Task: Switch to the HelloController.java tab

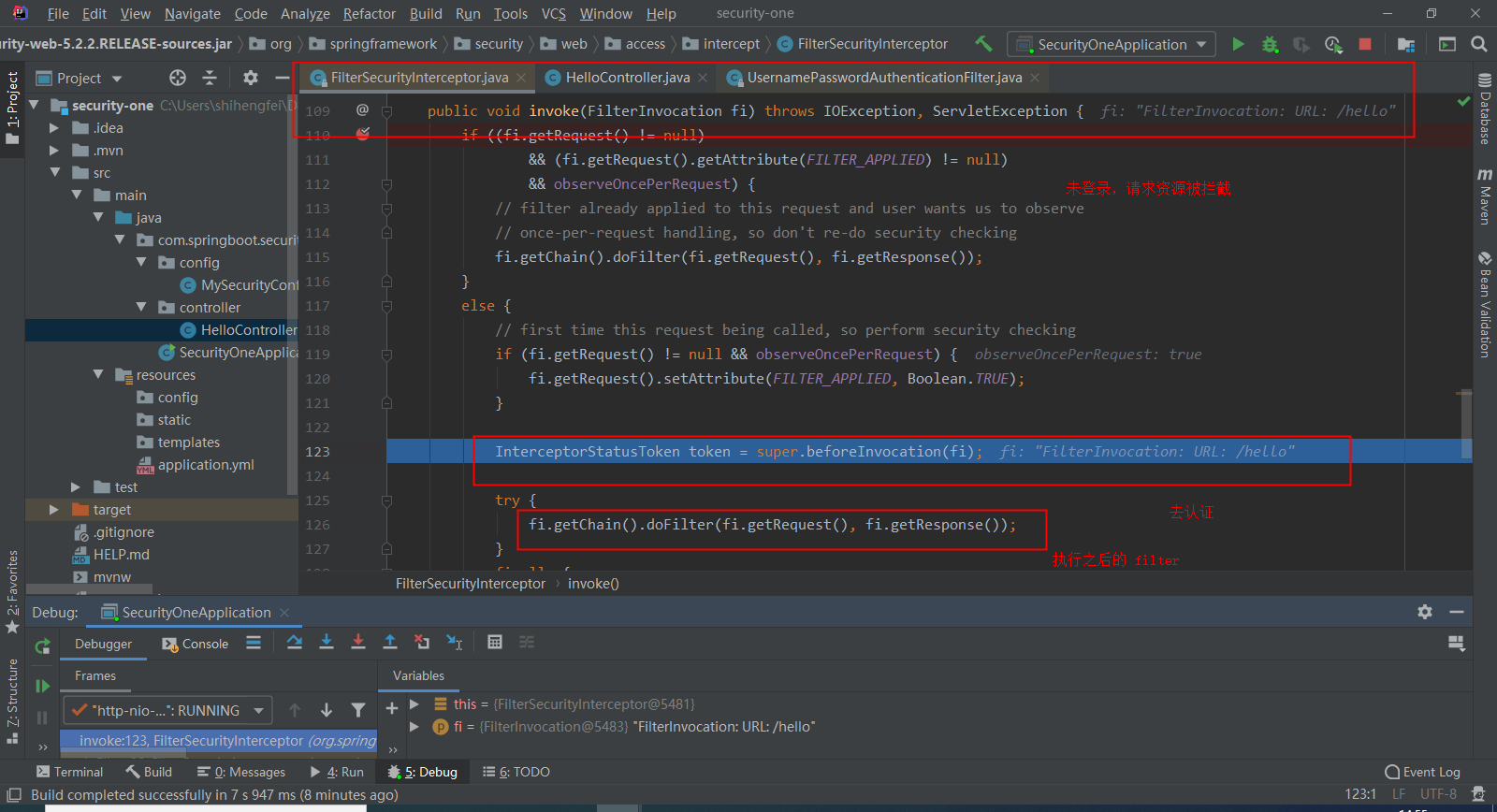Action: [627, 78]
